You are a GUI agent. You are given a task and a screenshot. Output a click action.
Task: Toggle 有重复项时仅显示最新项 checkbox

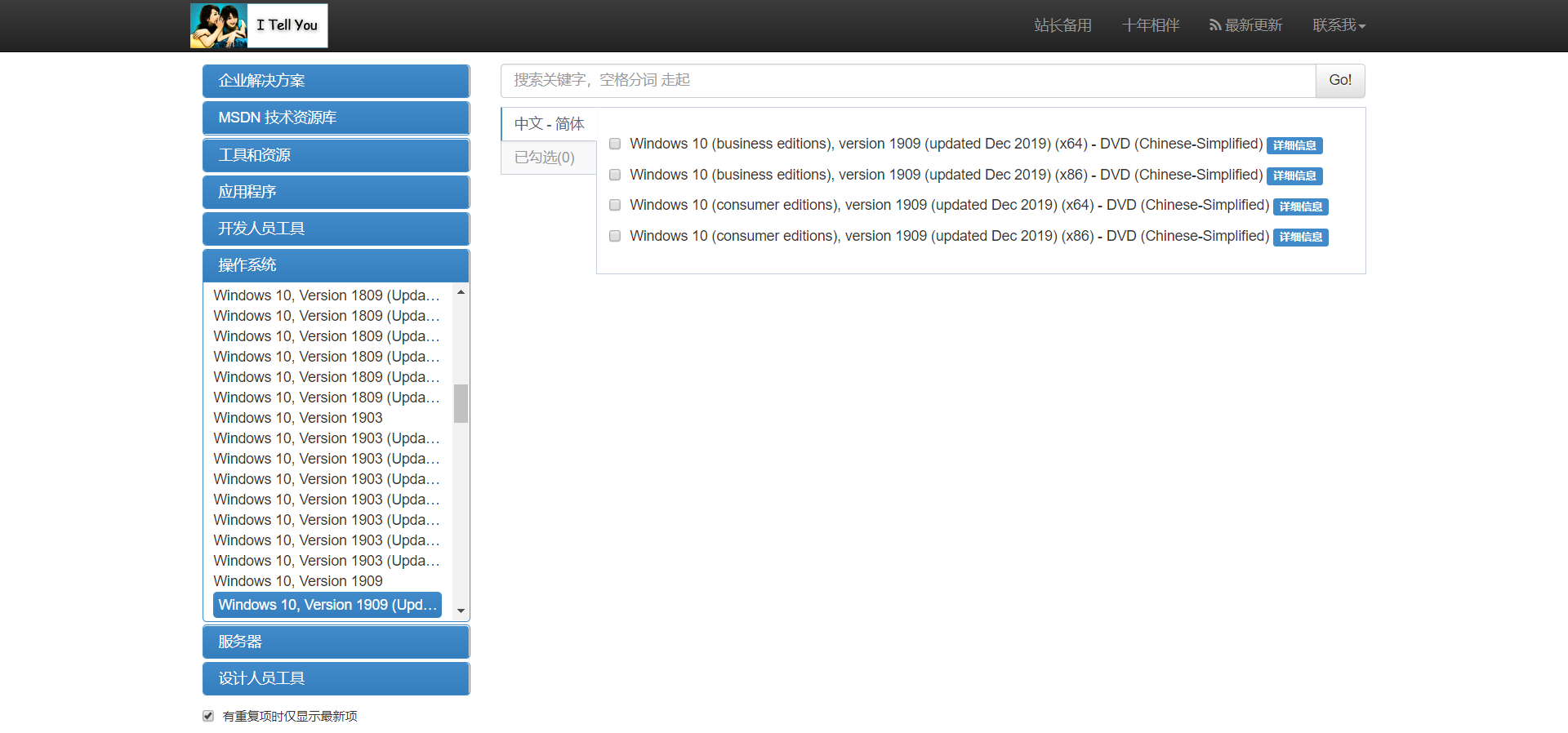(208, 716)
